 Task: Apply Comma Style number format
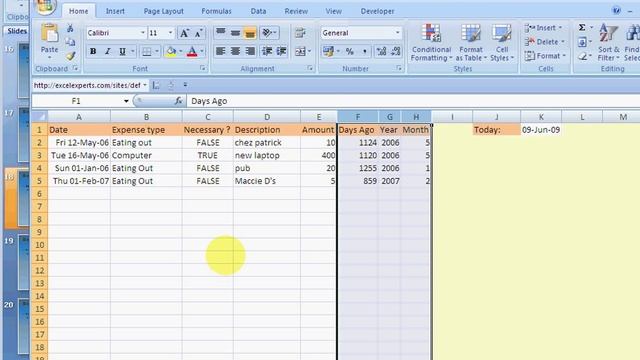click(x=364, y=51)
